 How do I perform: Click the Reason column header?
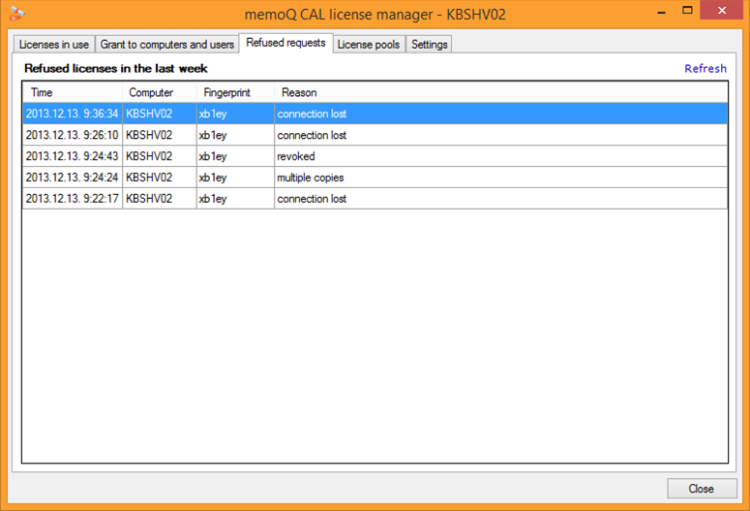(501, 92)
